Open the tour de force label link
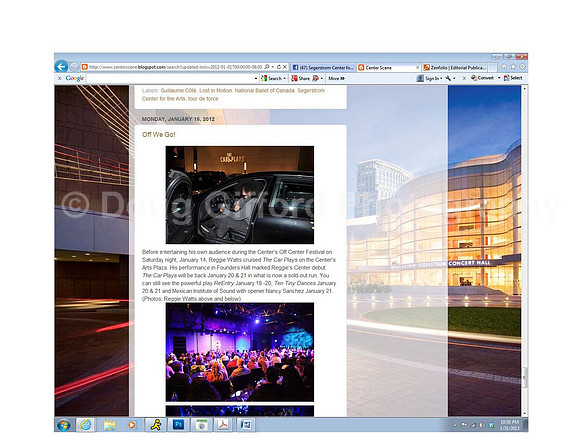This screenshot has height=448, width=580. [x=203, y=98]
